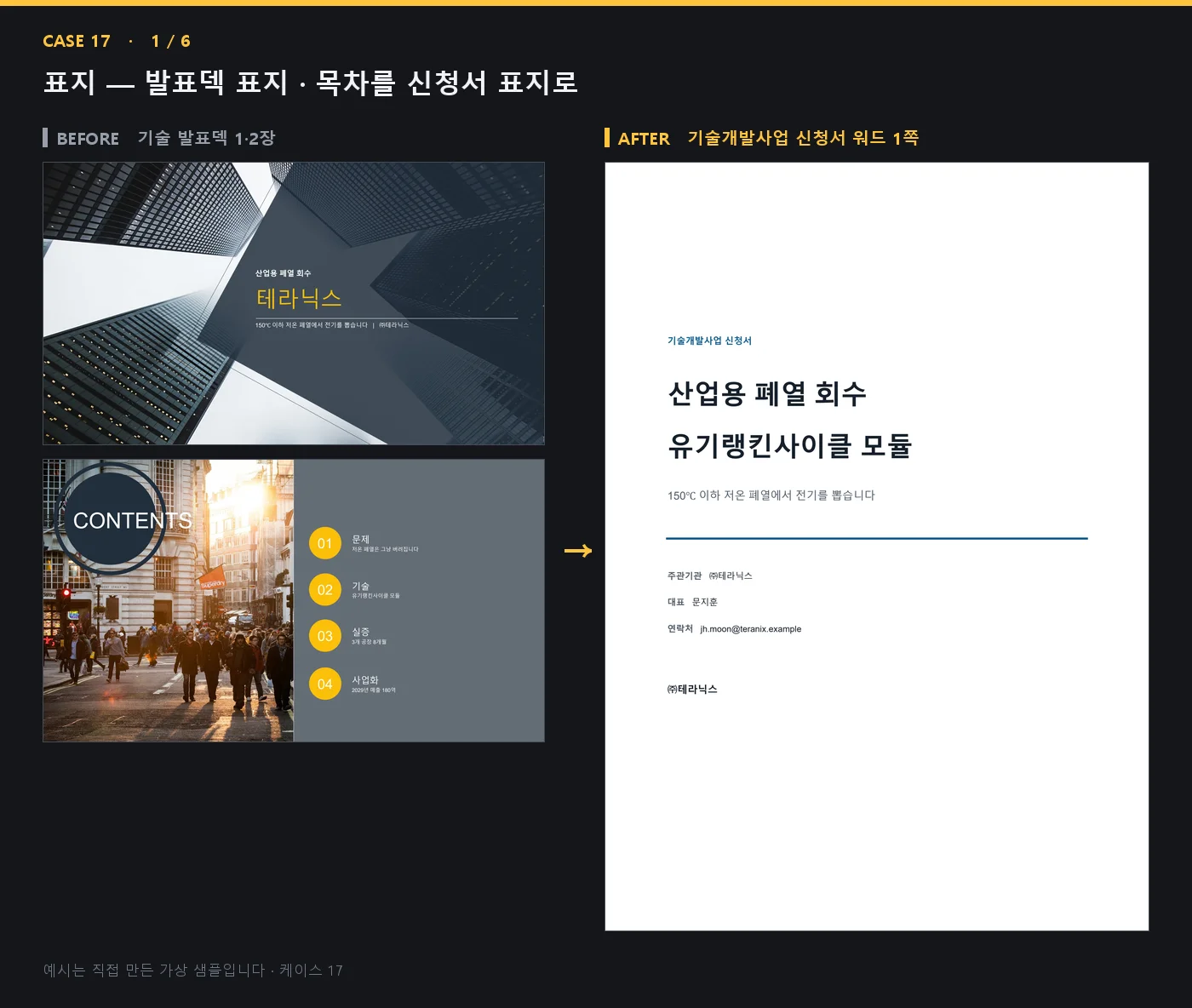1192x1008 pixels.
Task: Click '산업용 폐열 회수' on the skyscraper slide
Action: pos(284,273)
